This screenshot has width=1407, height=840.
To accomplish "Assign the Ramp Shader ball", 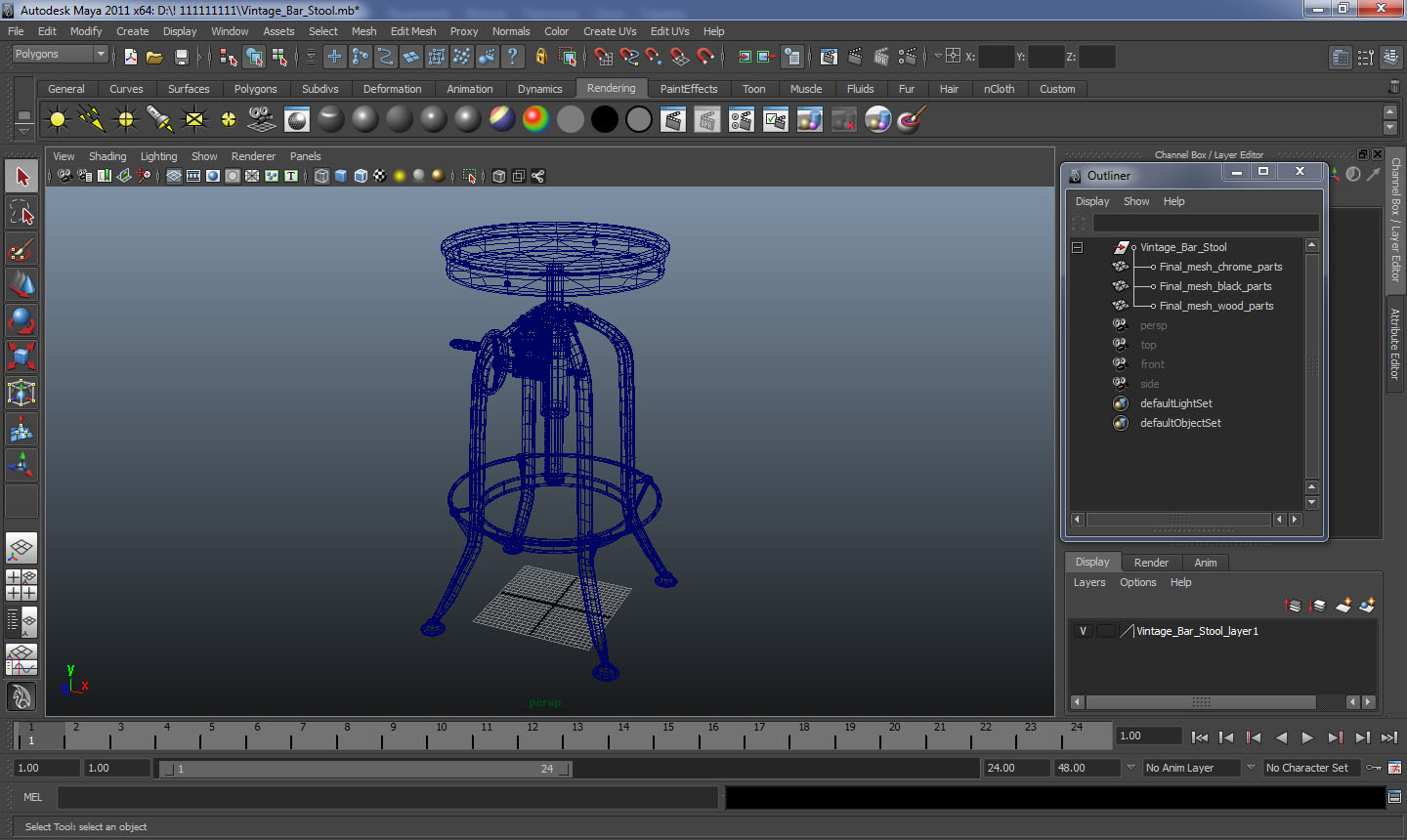I will 535,120.
